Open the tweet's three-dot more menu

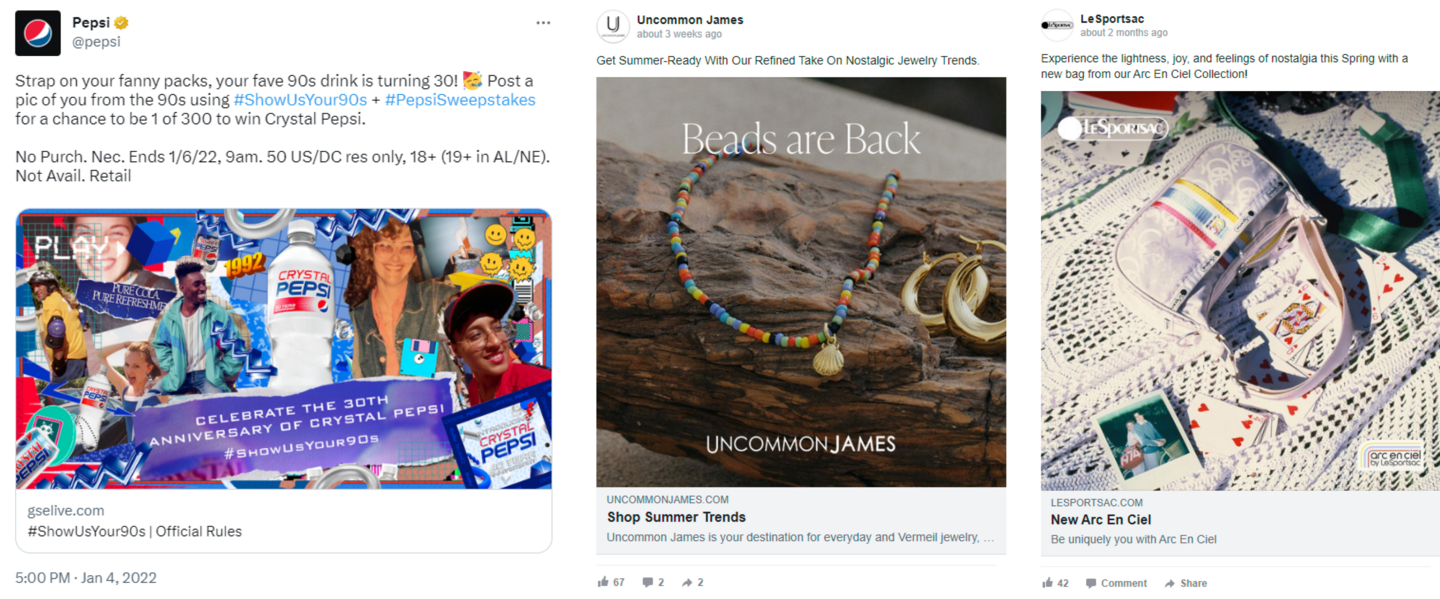(x=543, y=23)
